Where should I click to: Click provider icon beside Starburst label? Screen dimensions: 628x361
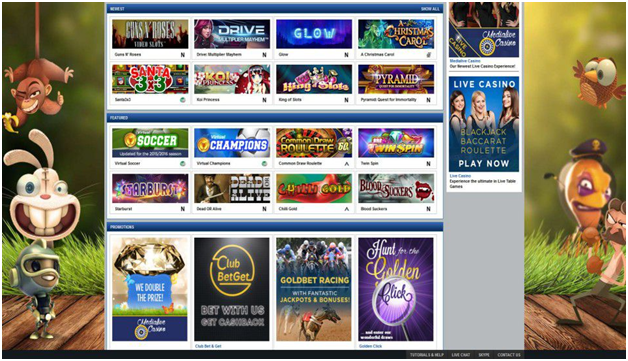(183, 209)
